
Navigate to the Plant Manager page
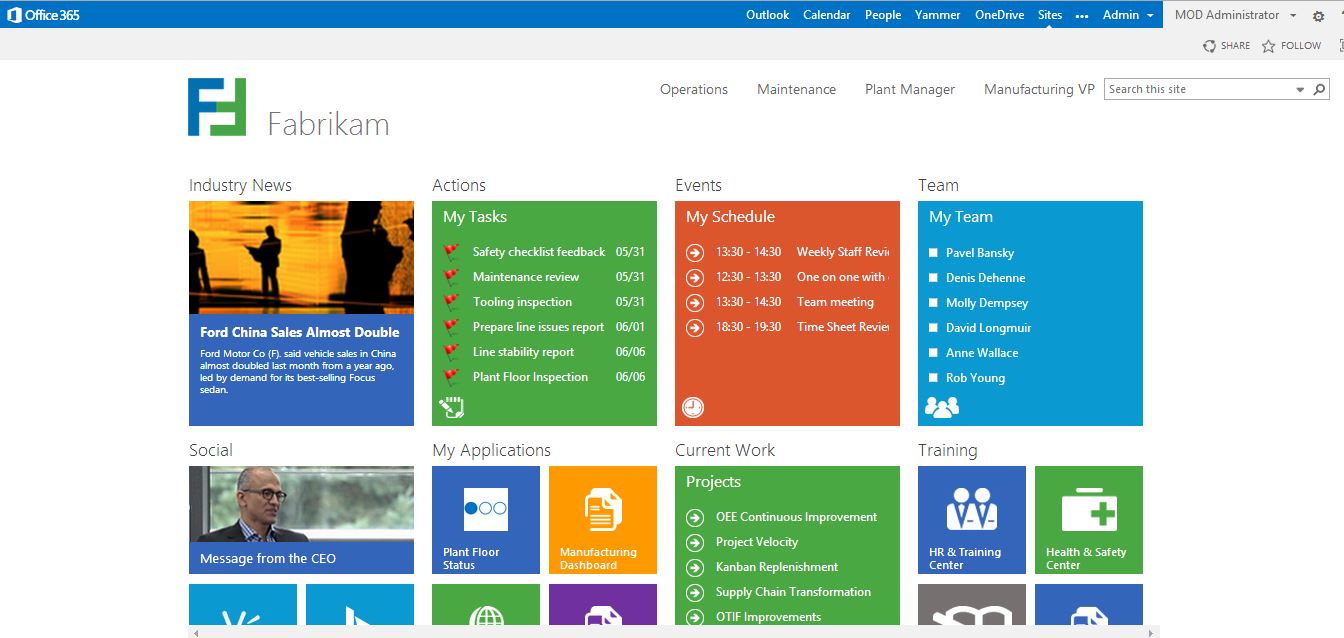910,89
